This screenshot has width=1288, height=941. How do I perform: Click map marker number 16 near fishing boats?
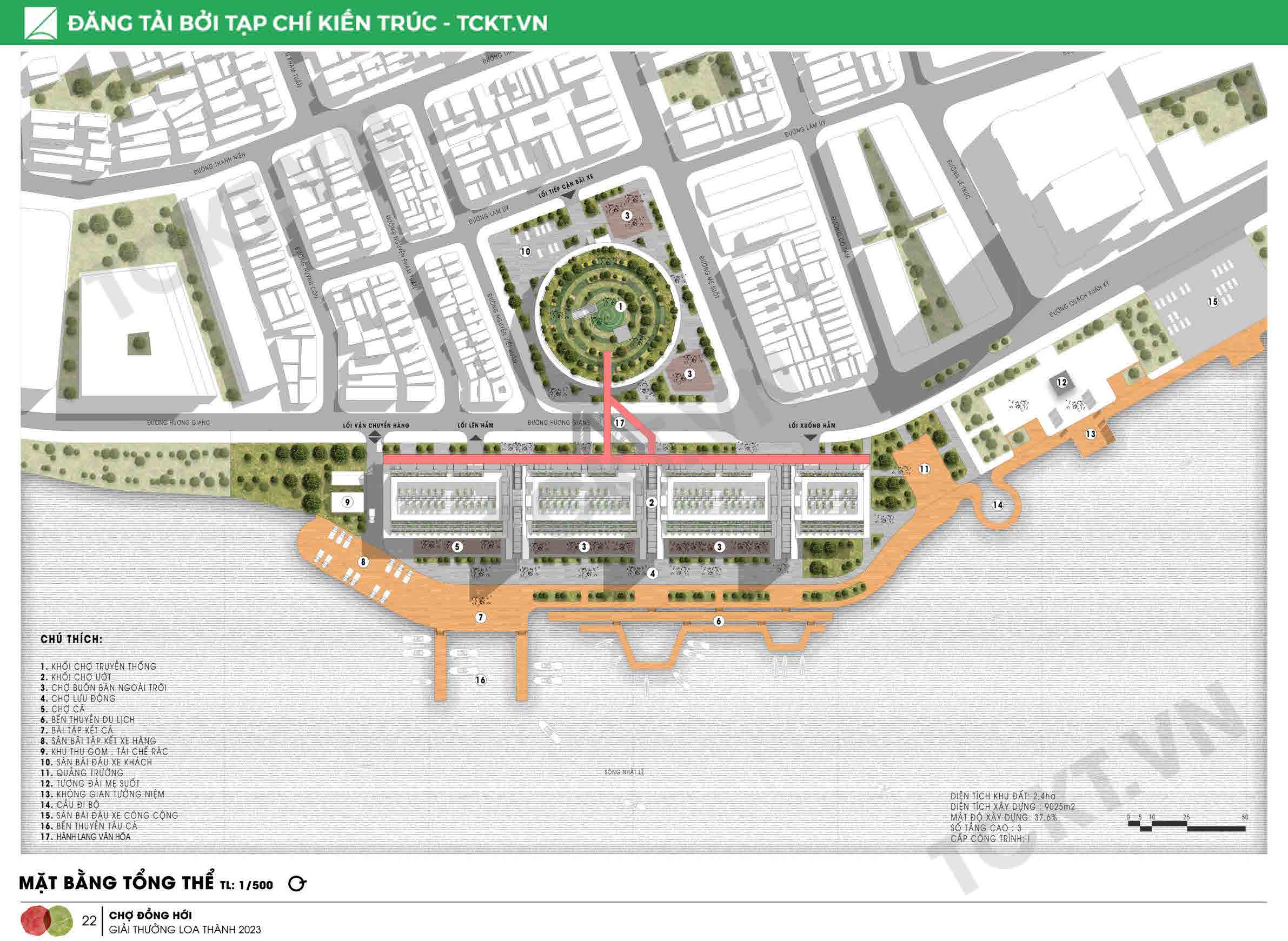click(x=481, y=680)
